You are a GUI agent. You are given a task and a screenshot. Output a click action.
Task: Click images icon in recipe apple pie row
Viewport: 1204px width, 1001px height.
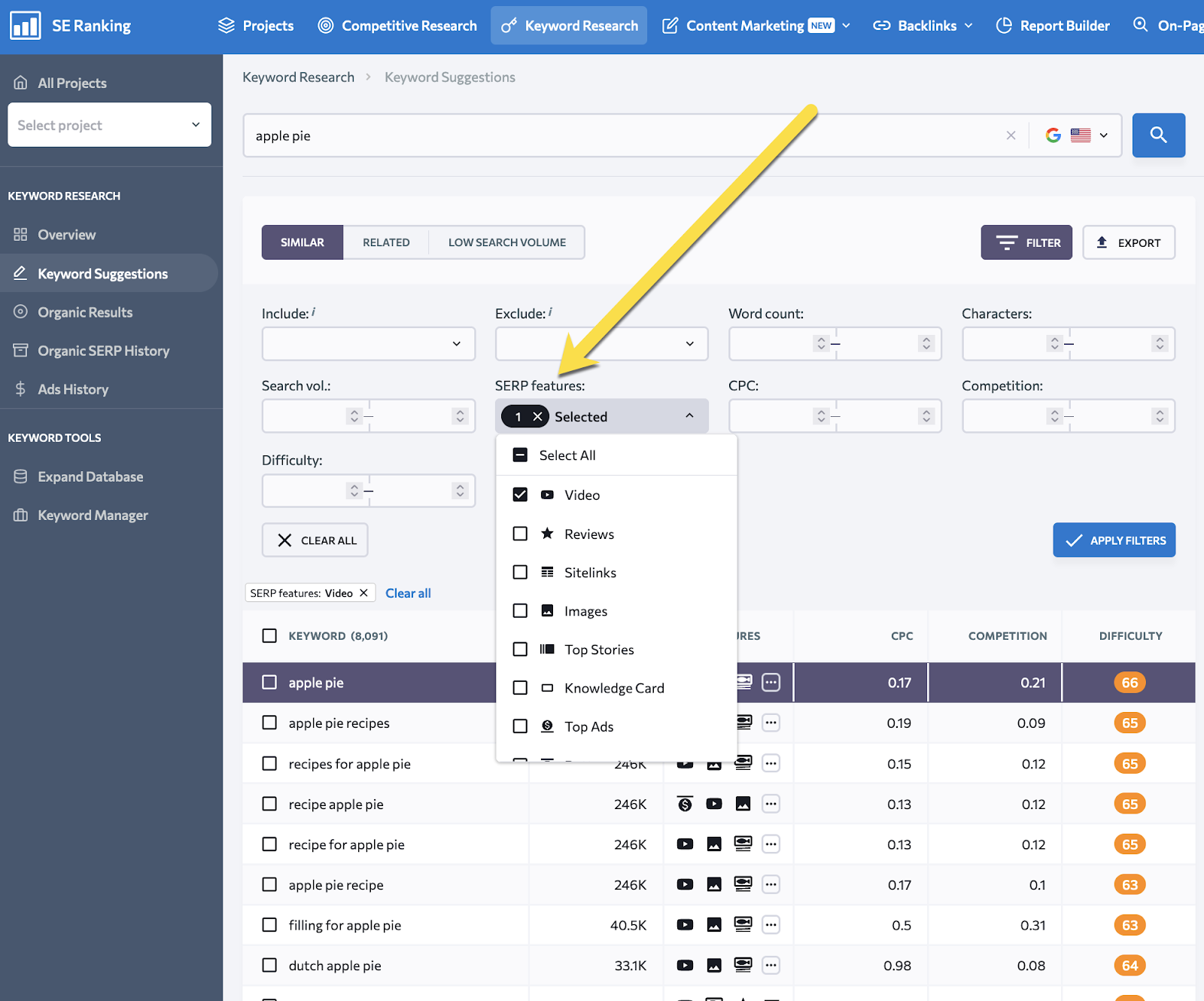coord(743,804)
